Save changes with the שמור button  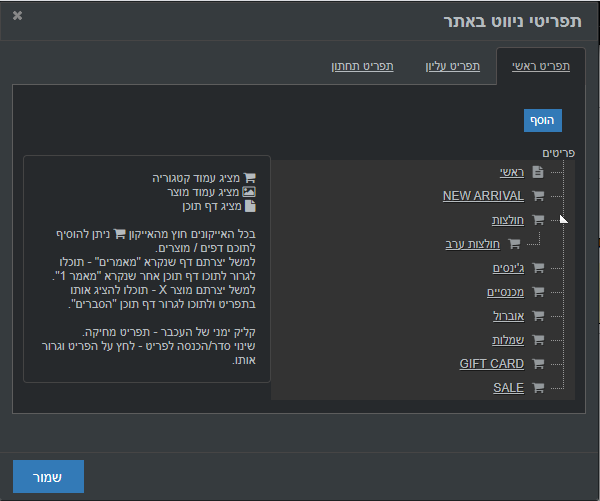click(48, 477)
